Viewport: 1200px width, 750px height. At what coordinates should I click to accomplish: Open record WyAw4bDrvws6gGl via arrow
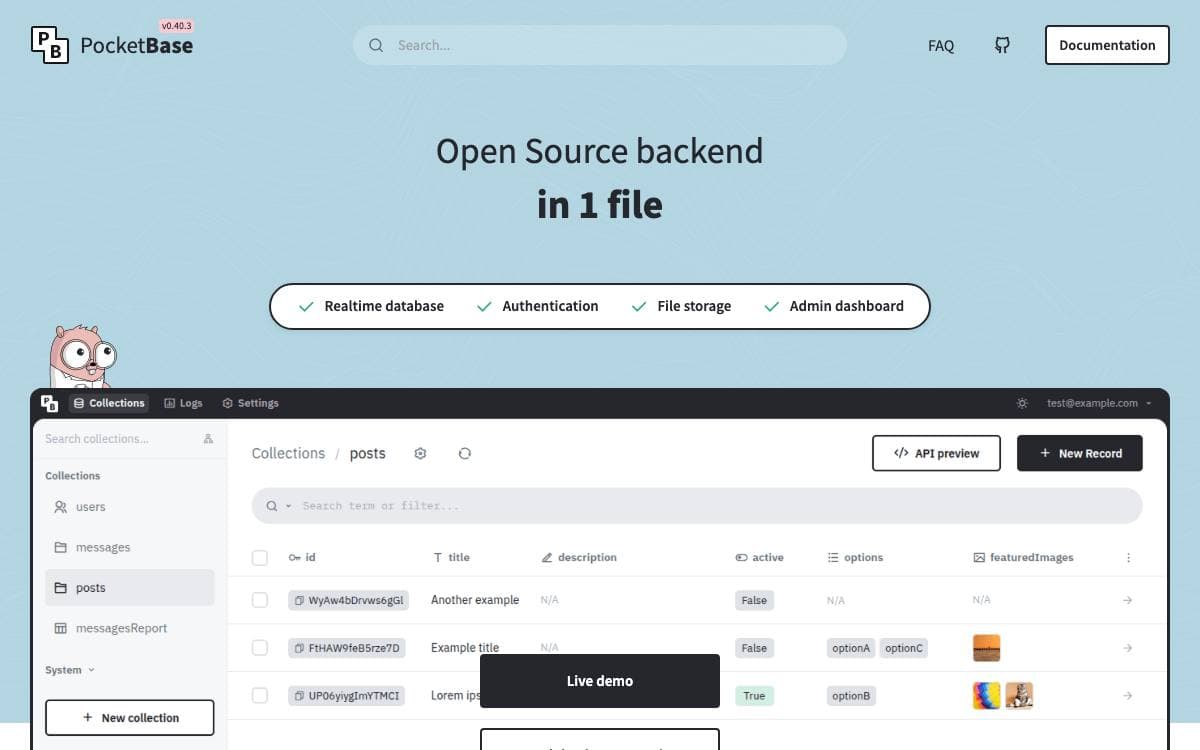[x=1127, y=600]
